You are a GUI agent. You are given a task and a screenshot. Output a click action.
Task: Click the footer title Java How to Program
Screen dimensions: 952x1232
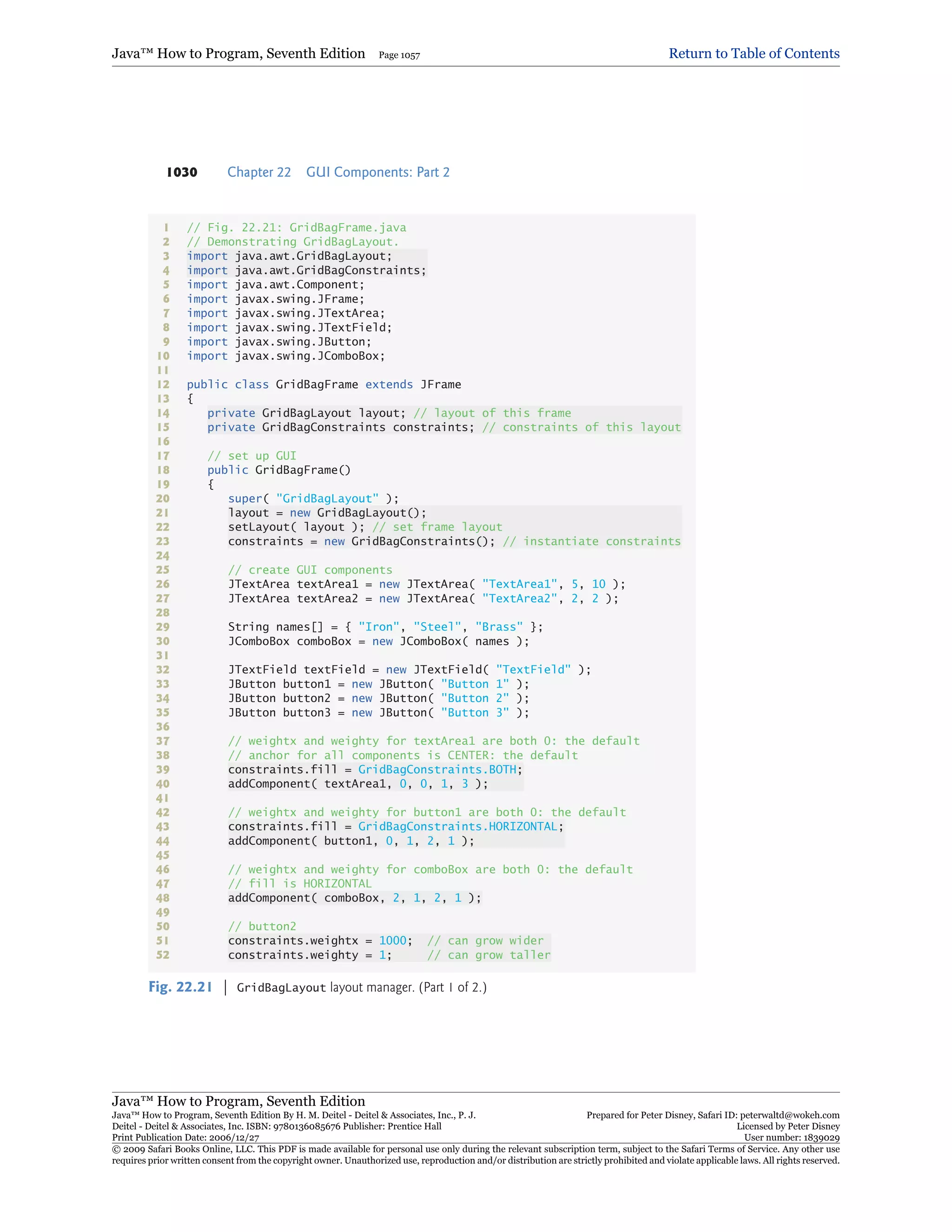click(x=238, y=1101)
